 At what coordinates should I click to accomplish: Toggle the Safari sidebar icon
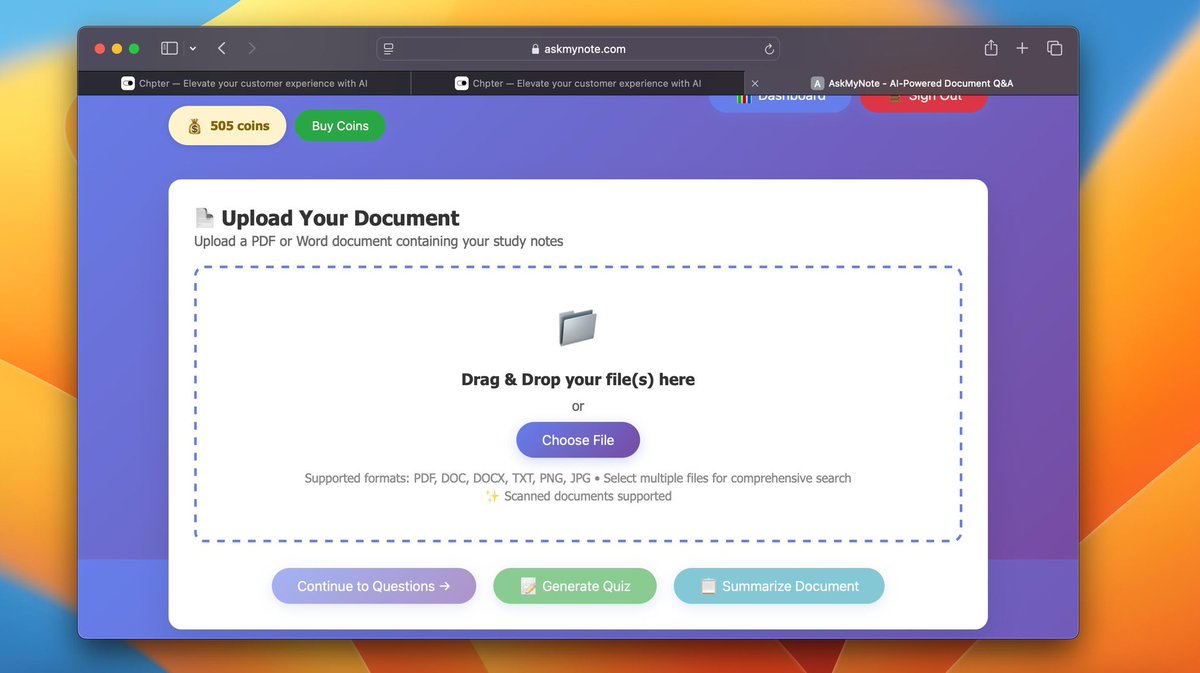point(169,48)
